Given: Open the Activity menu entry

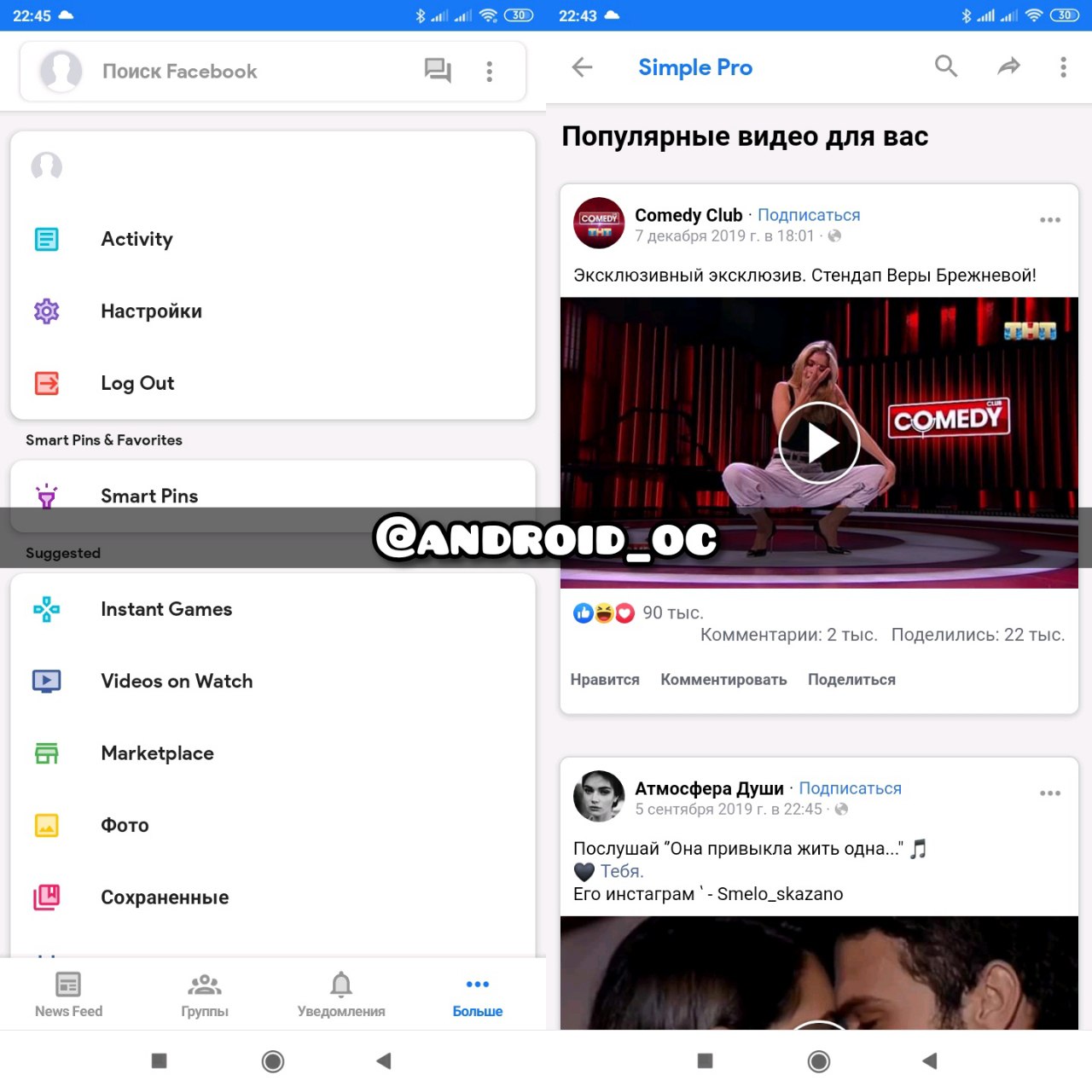Looking at the screenshot, I should pyautogui.click(x=273, y=239).
